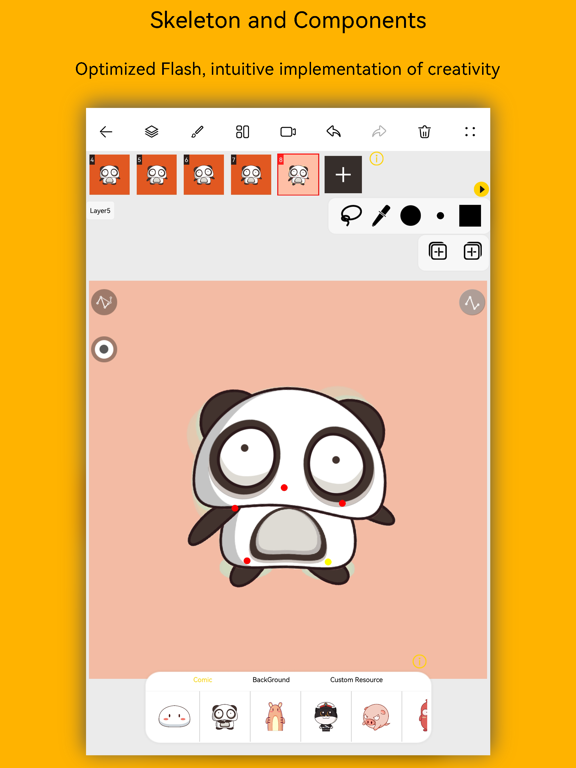Pick the panda character resource

coord(225,717)
